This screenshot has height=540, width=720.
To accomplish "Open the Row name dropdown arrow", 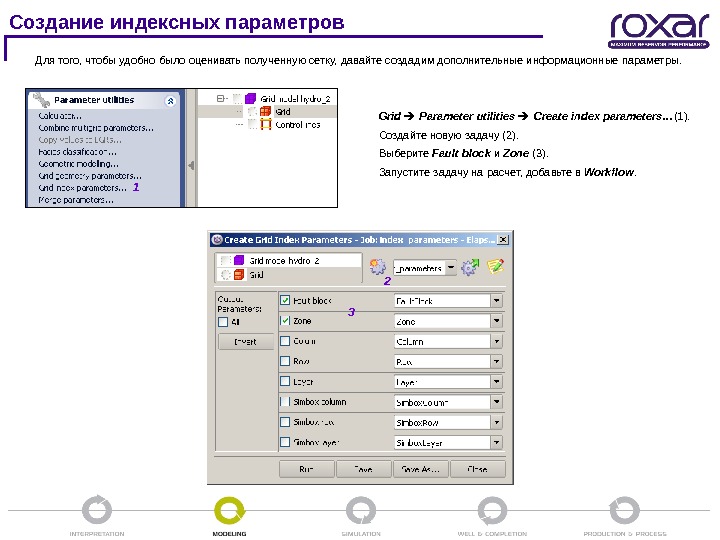I will point(496,361).
